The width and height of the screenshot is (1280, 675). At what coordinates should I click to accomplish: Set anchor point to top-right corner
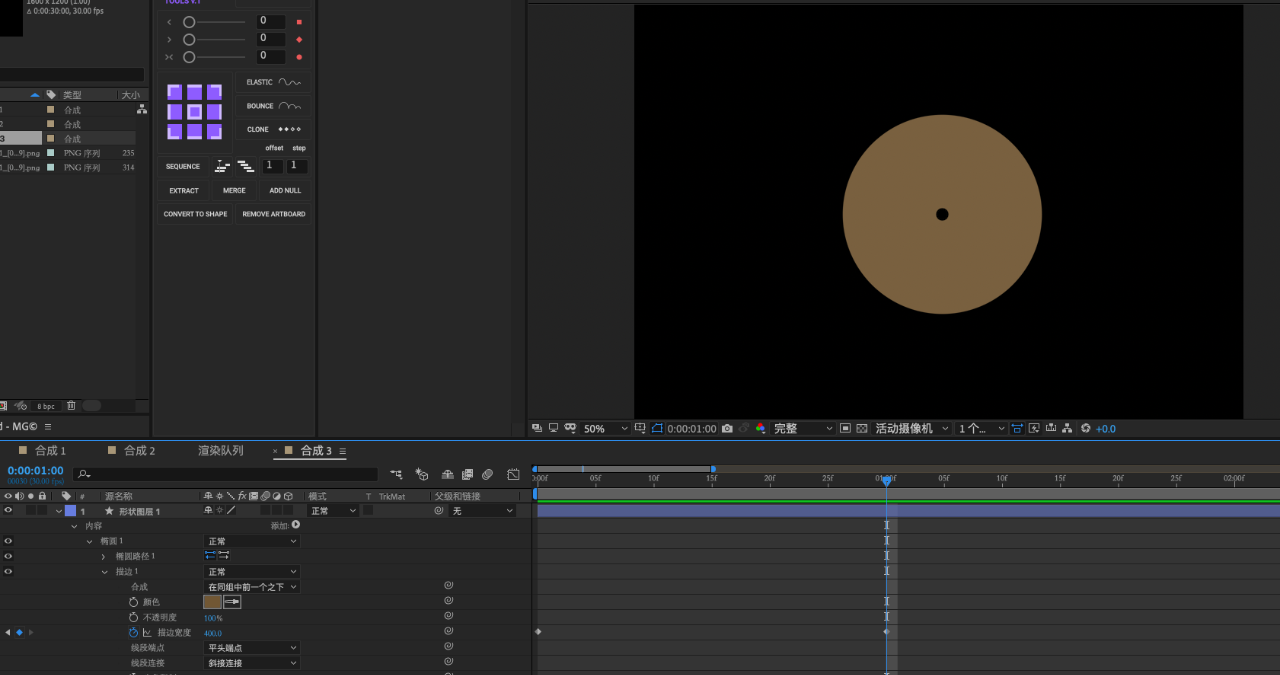[x=214, y=92]
